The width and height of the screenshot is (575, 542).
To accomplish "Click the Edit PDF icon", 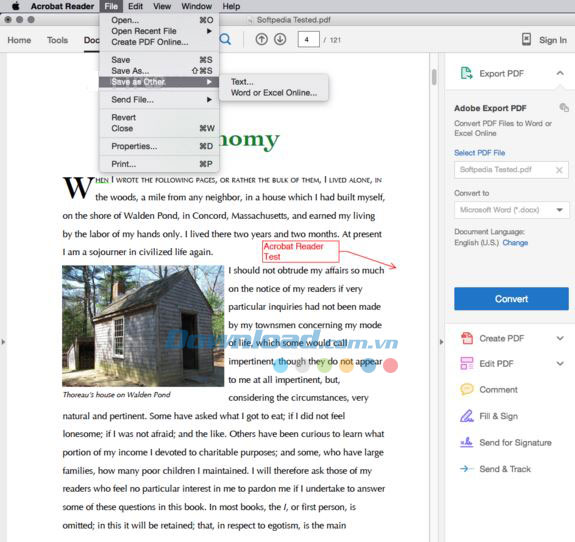I will (467, 363).
